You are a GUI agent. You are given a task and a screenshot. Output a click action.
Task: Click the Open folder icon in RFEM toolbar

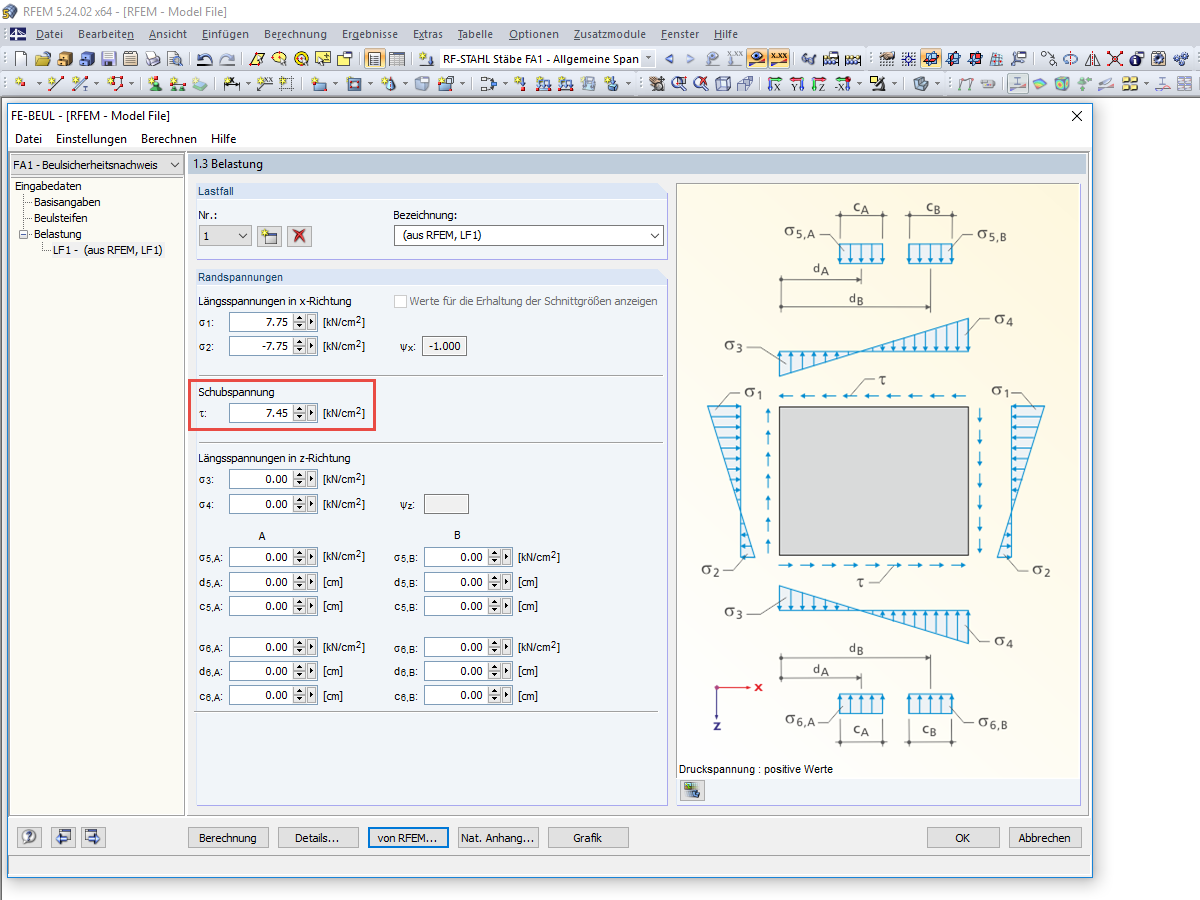pyautogui.click(x=43, y=59)
